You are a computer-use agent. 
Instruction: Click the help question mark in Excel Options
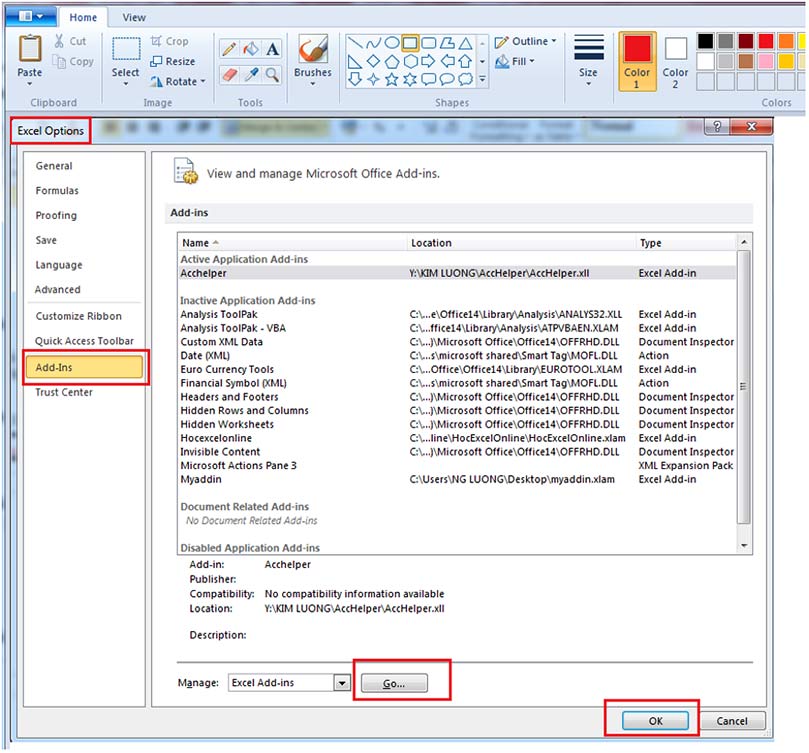tap(717, 126)
